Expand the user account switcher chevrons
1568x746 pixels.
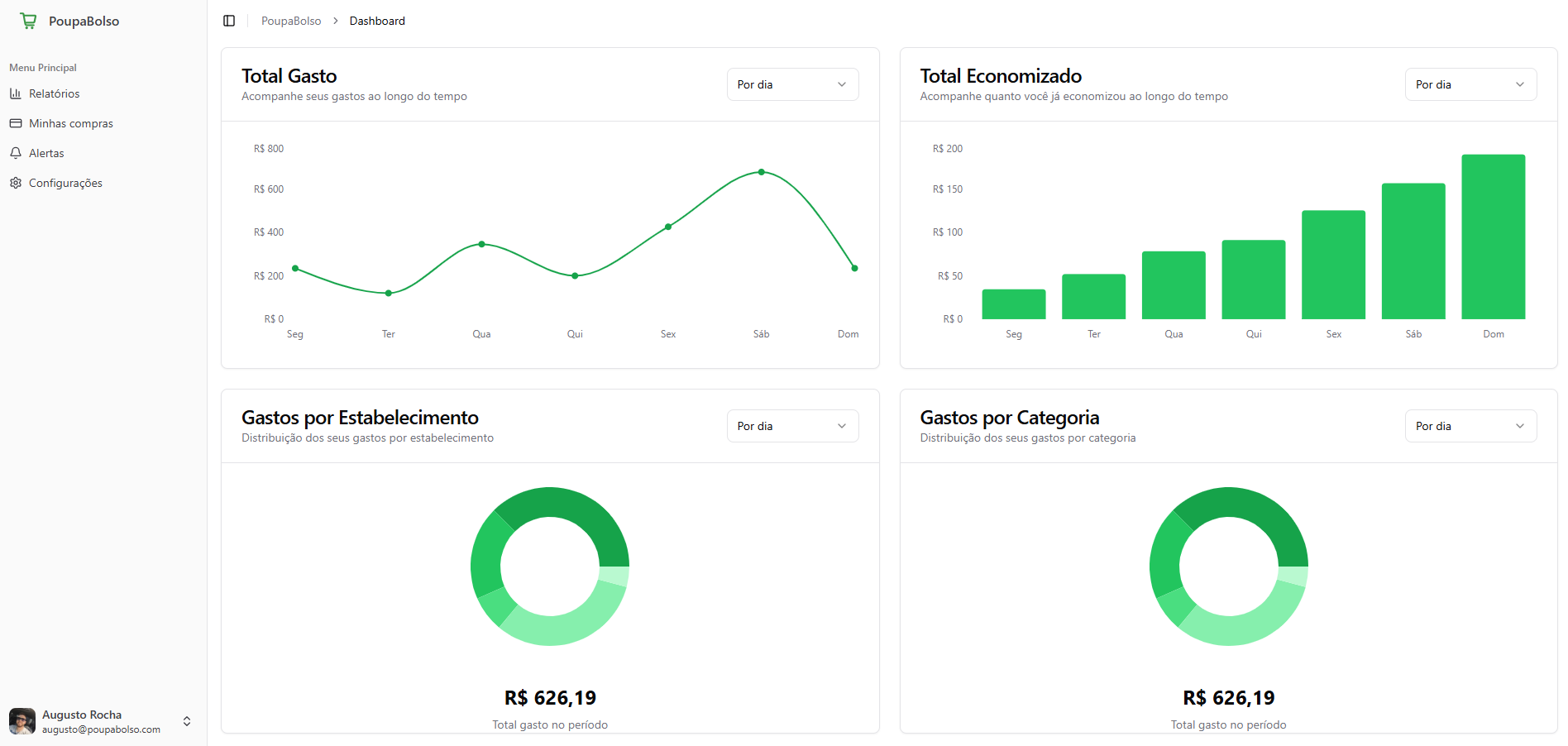(187, 721)
